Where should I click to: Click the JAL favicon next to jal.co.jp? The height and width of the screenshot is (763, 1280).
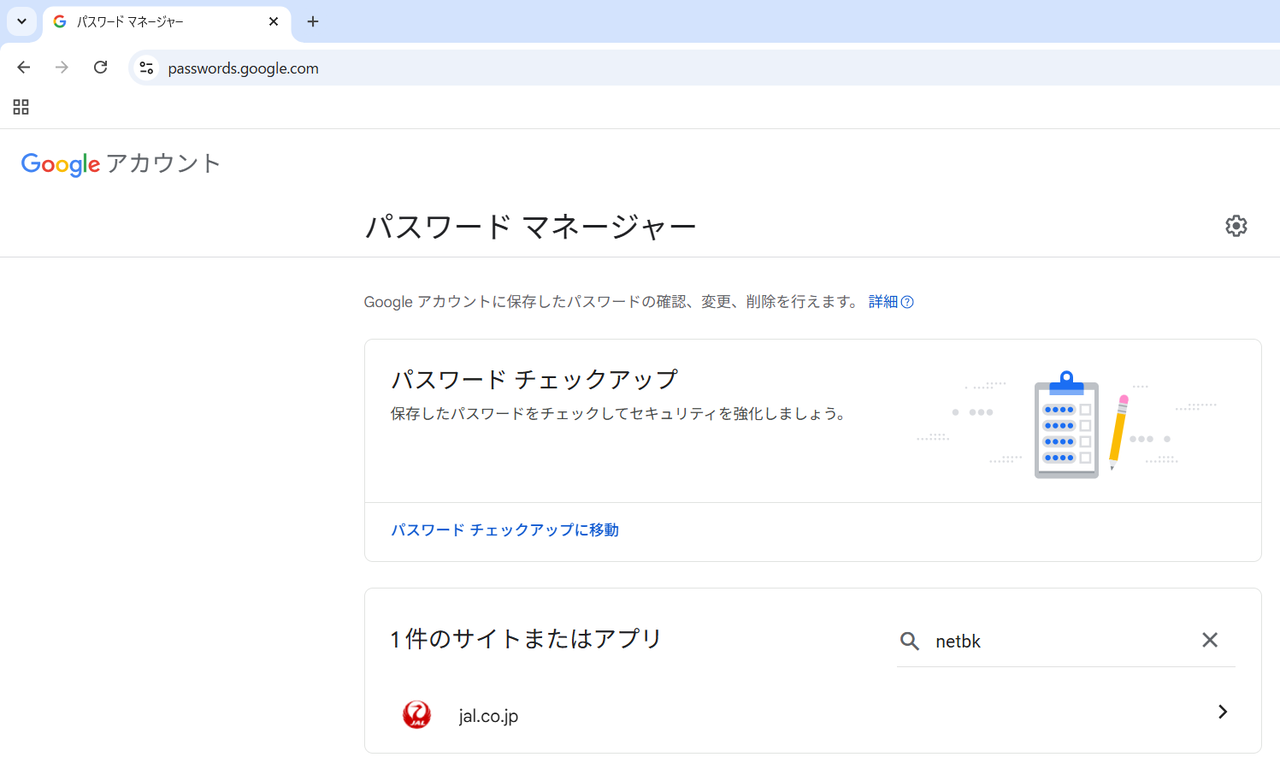[416, 714]
